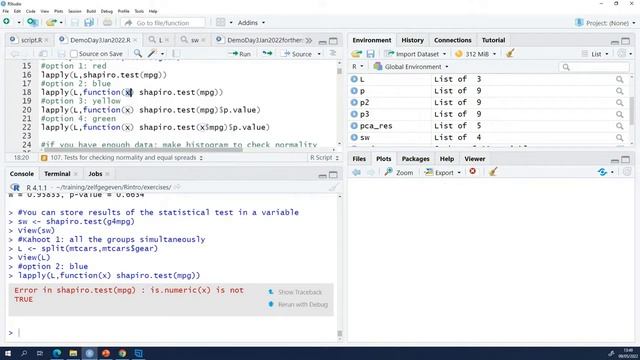640x360 pixels.
Task: Re-run previous code region icon
Action: (267, 53)
